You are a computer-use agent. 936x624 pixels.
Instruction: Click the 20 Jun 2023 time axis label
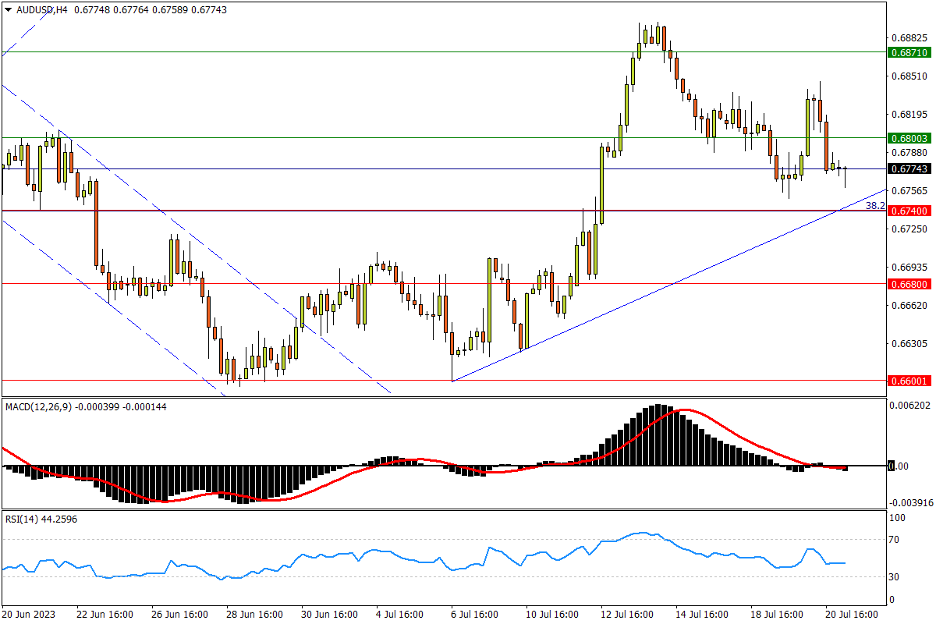coord(27,613)
